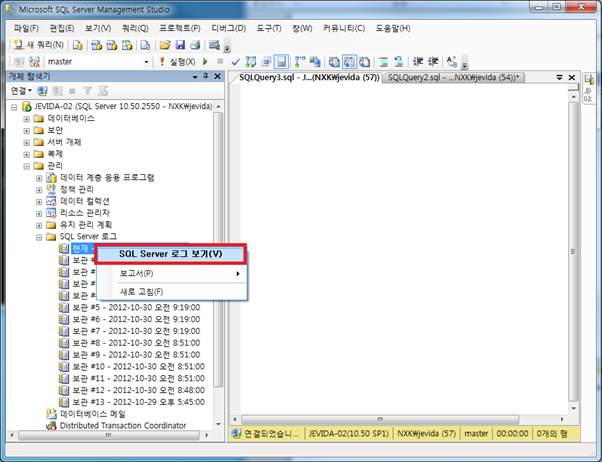Expand the 복제 folder
Viewport: 602px width, 462px height.
tap(26, 154)
